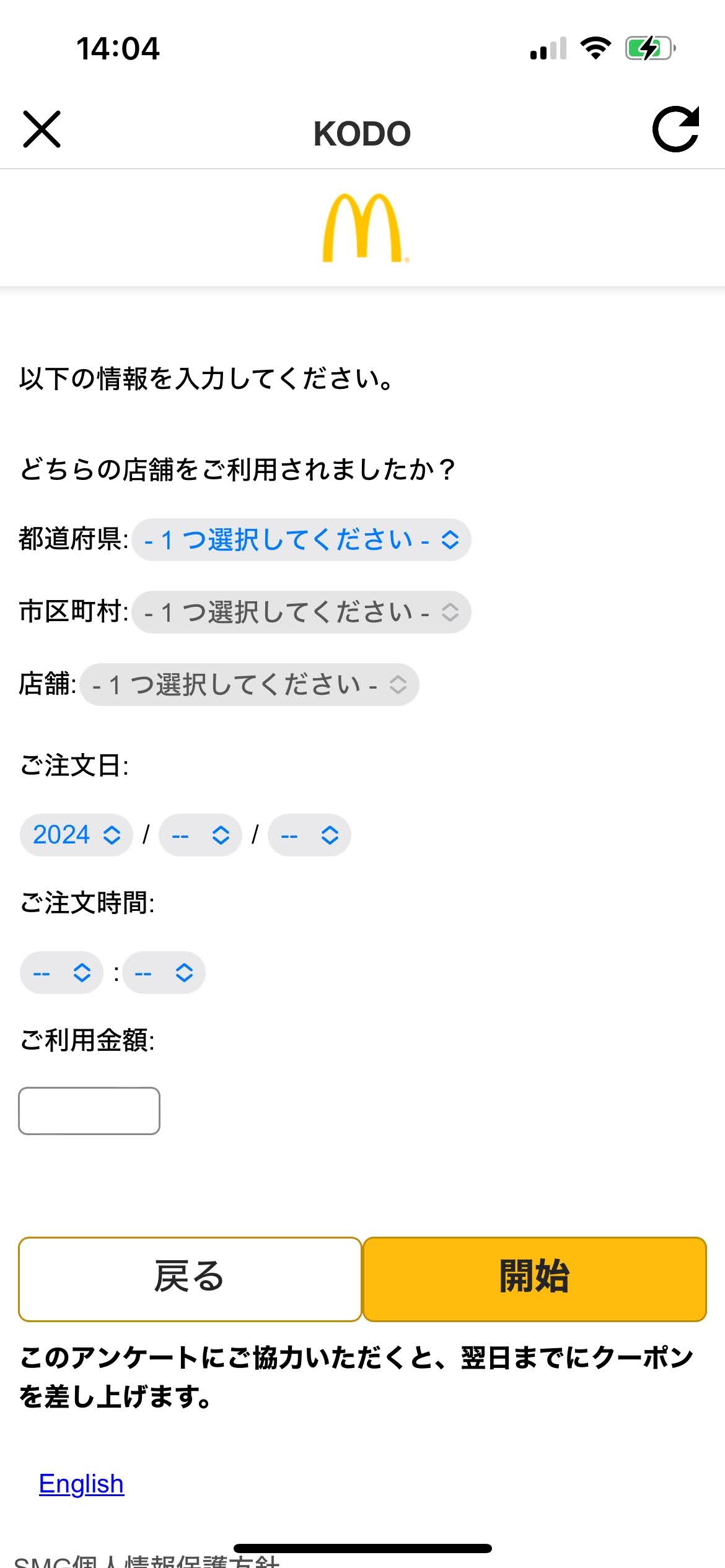Select the order month dropdown
725x1568 pixels.
click(200, 835)
